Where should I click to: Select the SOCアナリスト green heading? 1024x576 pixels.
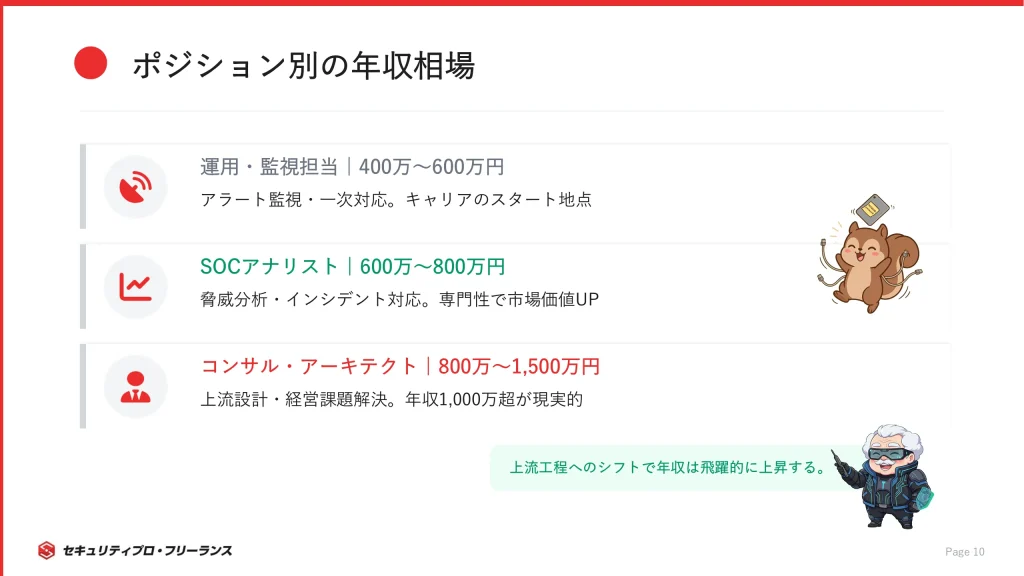point(352,267)
